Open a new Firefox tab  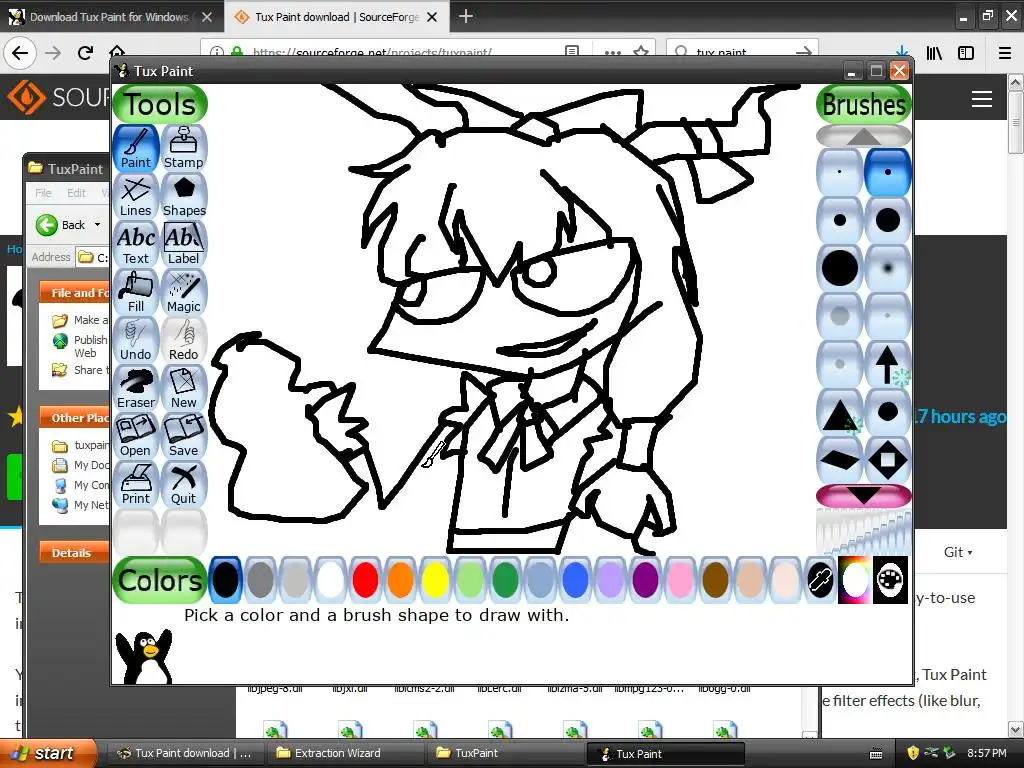tap(466, 16)
